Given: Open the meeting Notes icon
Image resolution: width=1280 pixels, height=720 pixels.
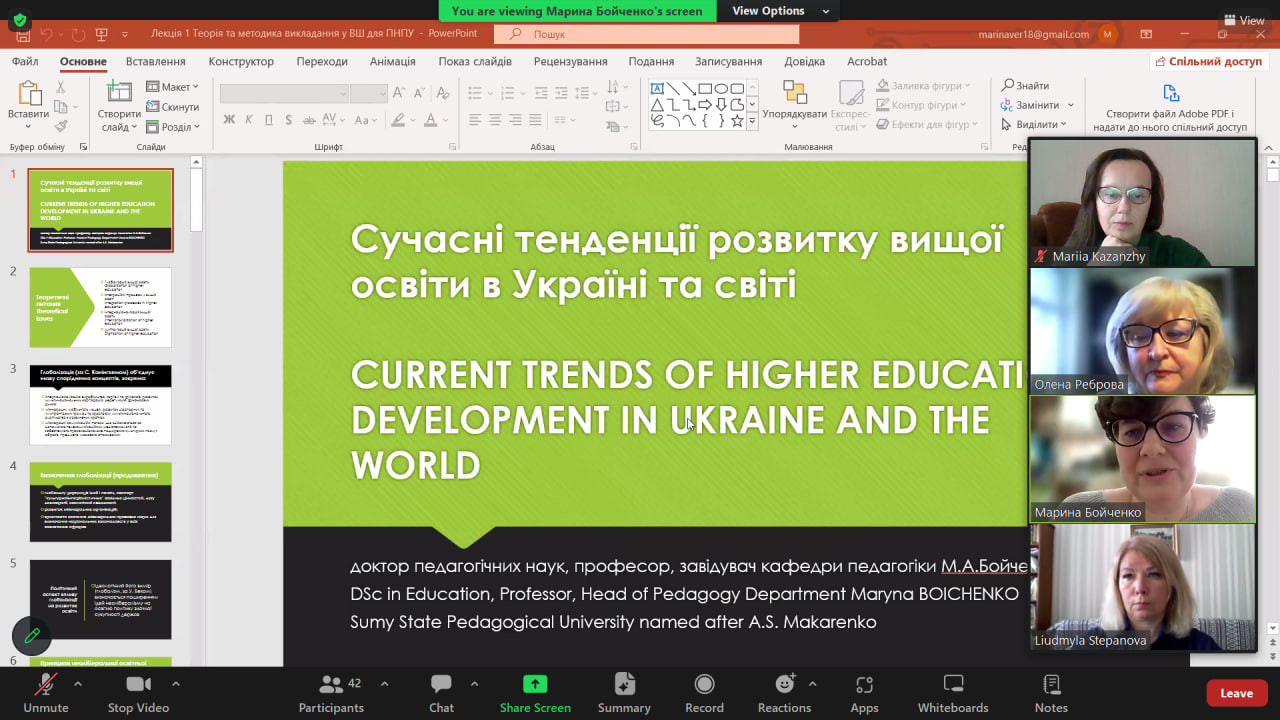Looking at the screenshot, I should click(1051, 685).
